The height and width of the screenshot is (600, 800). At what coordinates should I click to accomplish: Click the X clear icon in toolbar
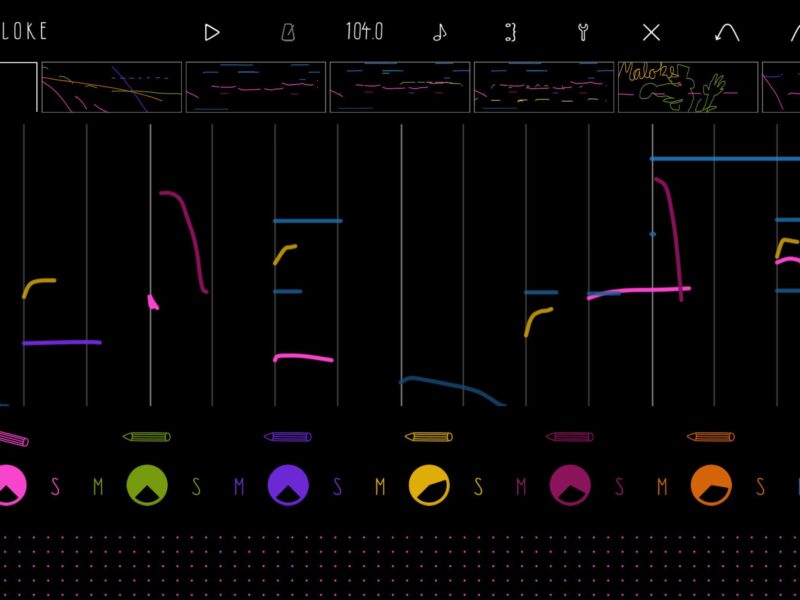(651, 33)
